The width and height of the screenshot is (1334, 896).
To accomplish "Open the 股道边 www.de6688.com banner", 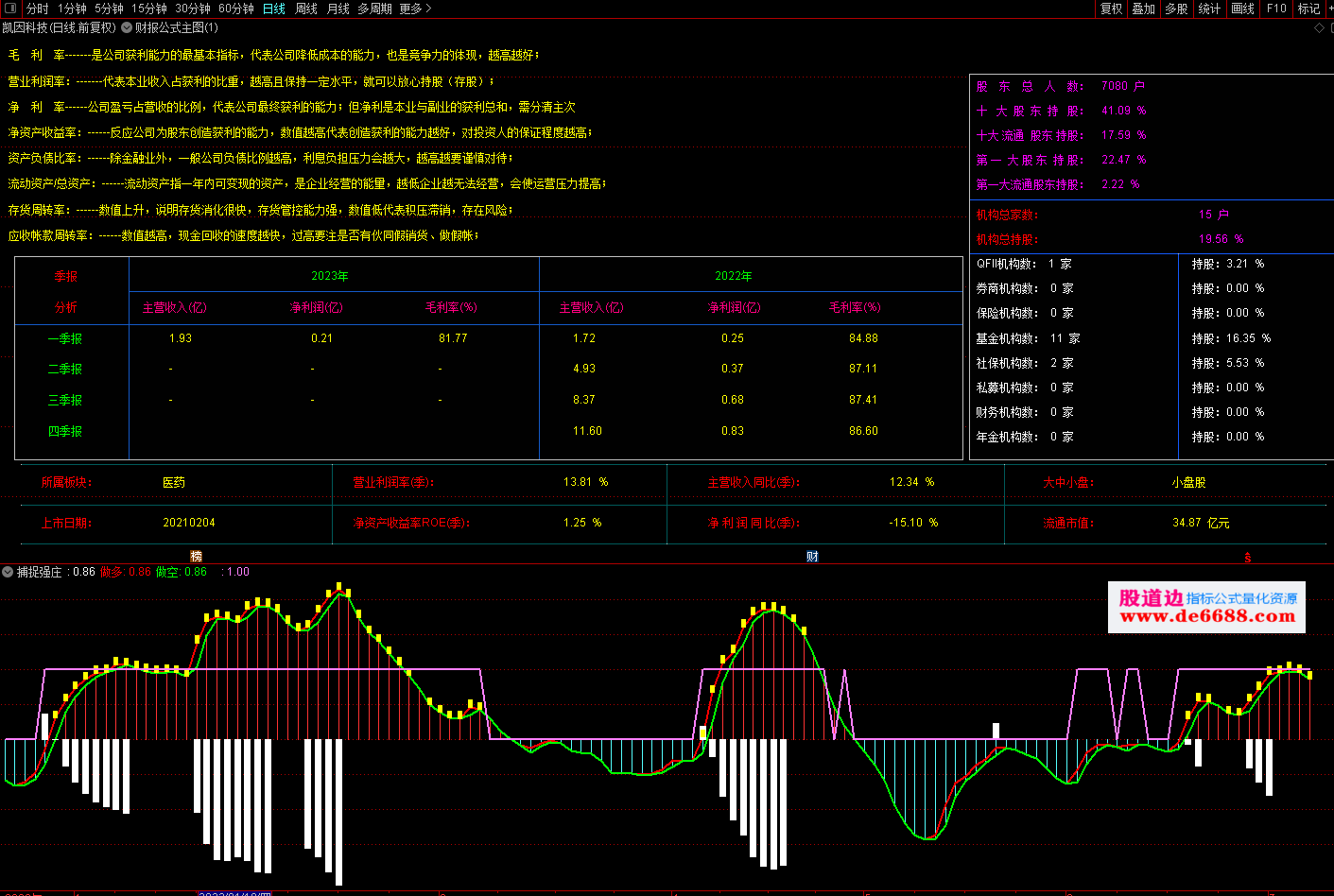I will coord(1206,607).
